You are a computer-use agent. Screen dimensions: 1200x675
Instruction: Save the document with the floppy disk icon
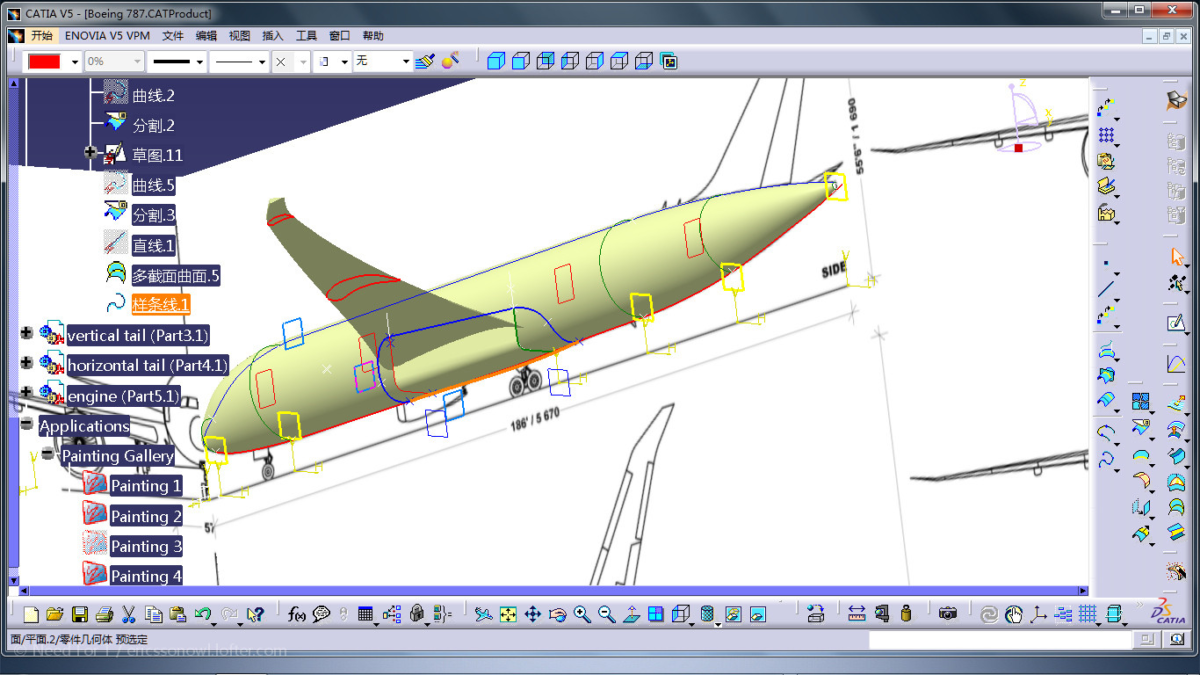pyautogui.click(x=80, y=614)
